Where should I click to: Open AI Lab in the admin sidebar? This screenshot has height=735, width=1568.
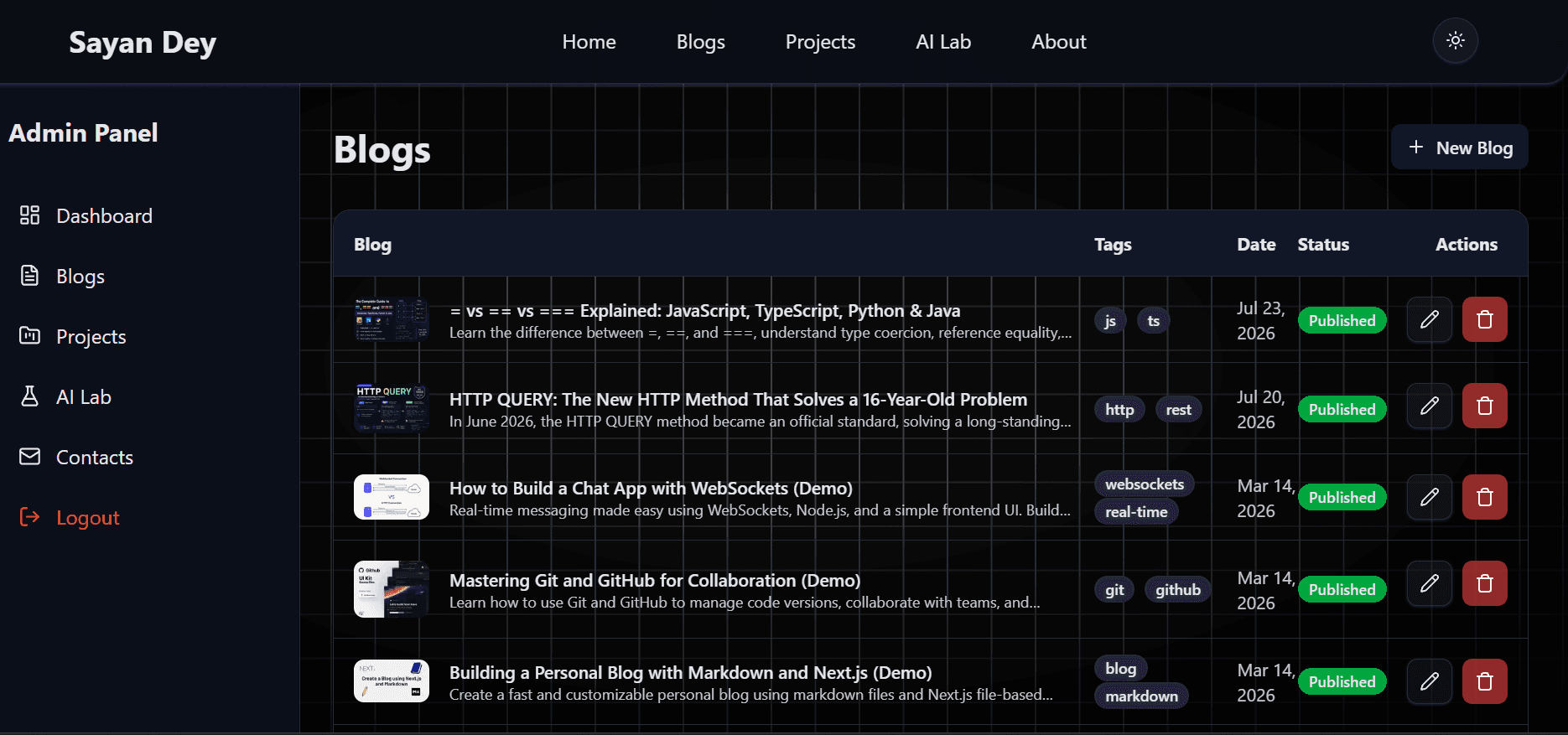(x=65, y=397)
